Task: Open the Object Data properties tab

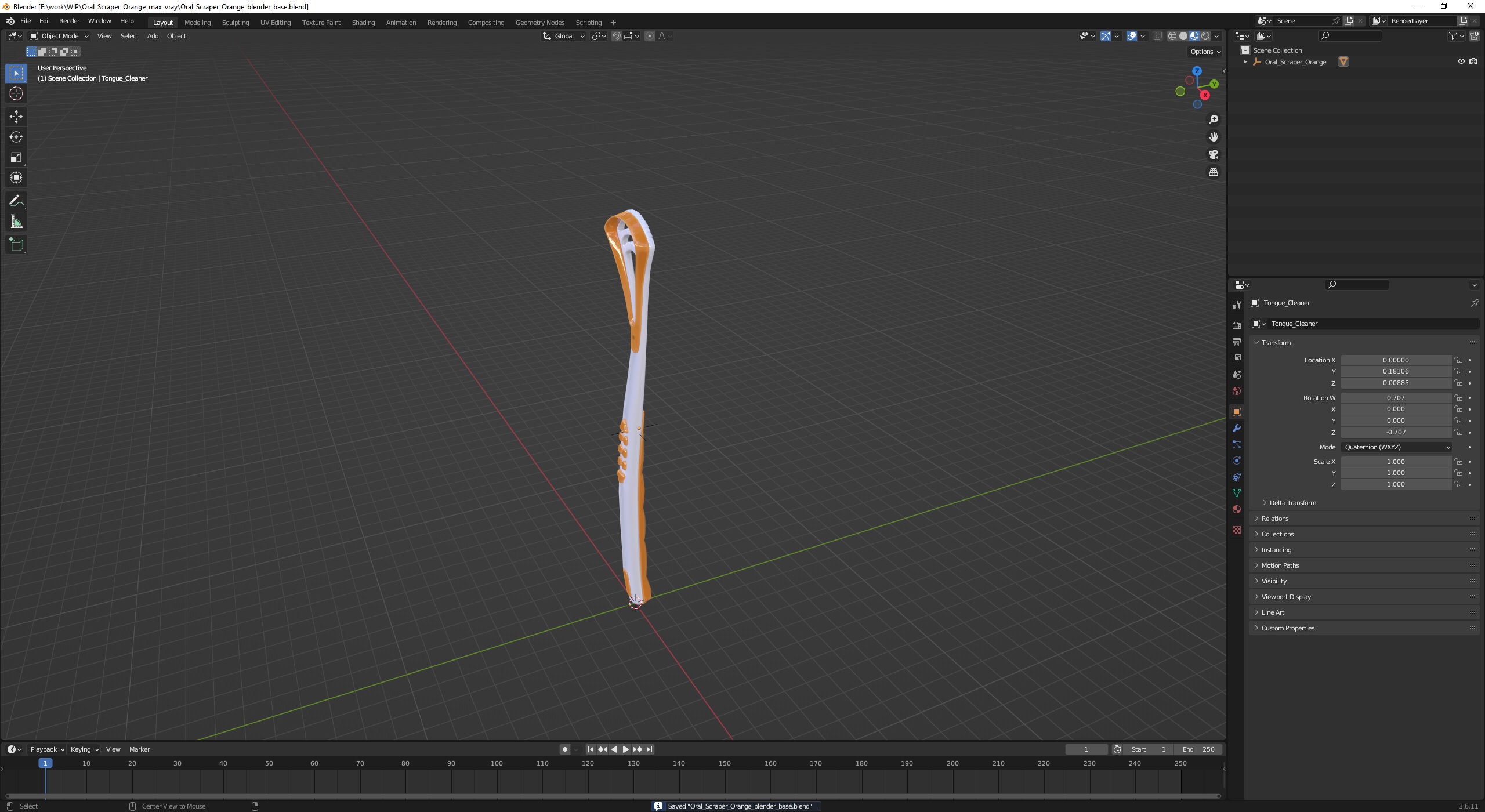Action: coord(1237,493)
